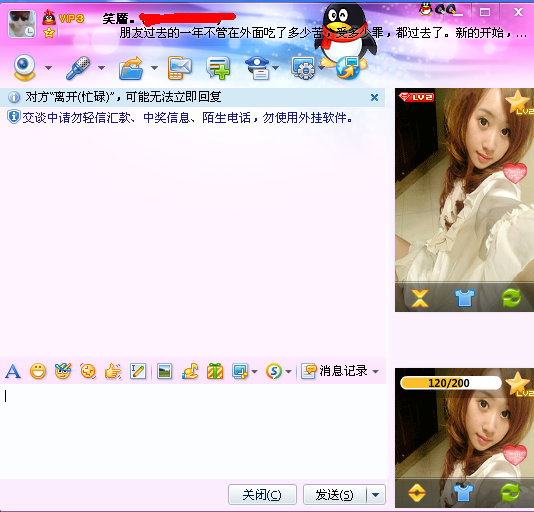Open the report/police cap icon
Viewport: 534px width, 512px height.
coord(257,68)
